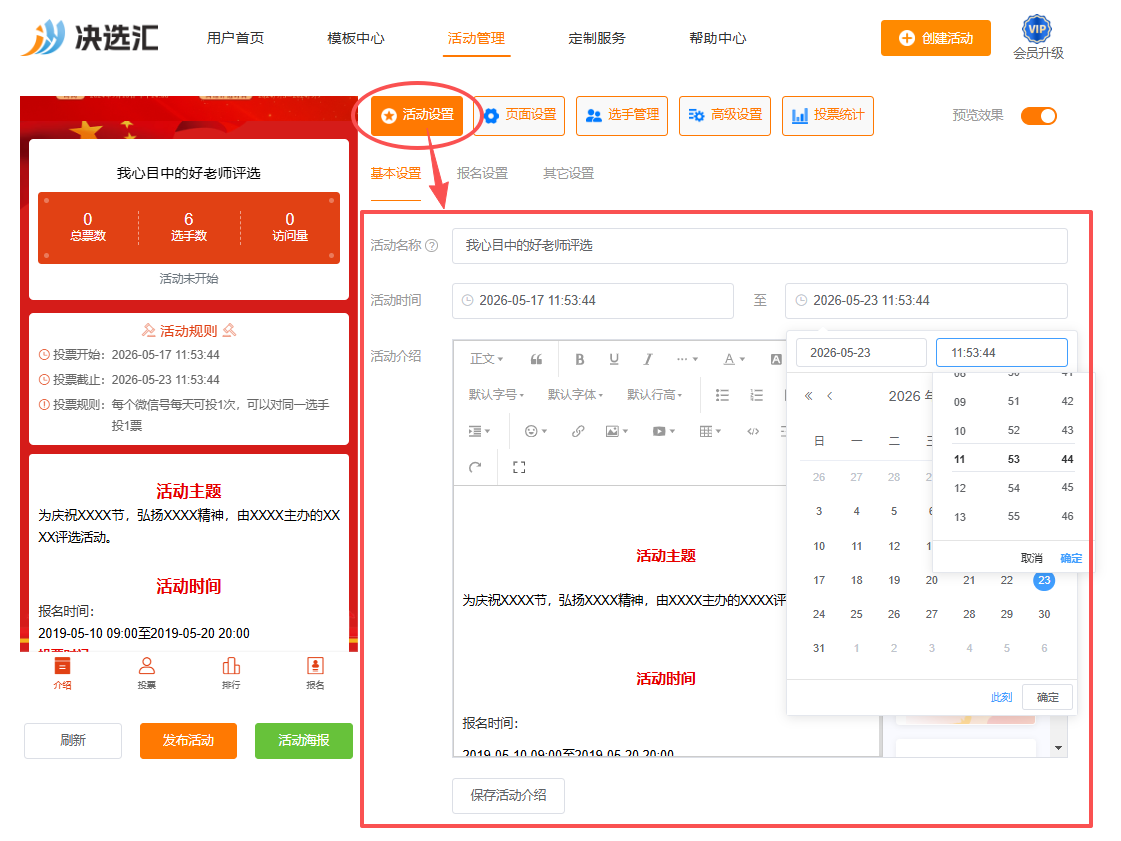
Task: Click the time input showing 11:53:44
Action: [1002, 353]
